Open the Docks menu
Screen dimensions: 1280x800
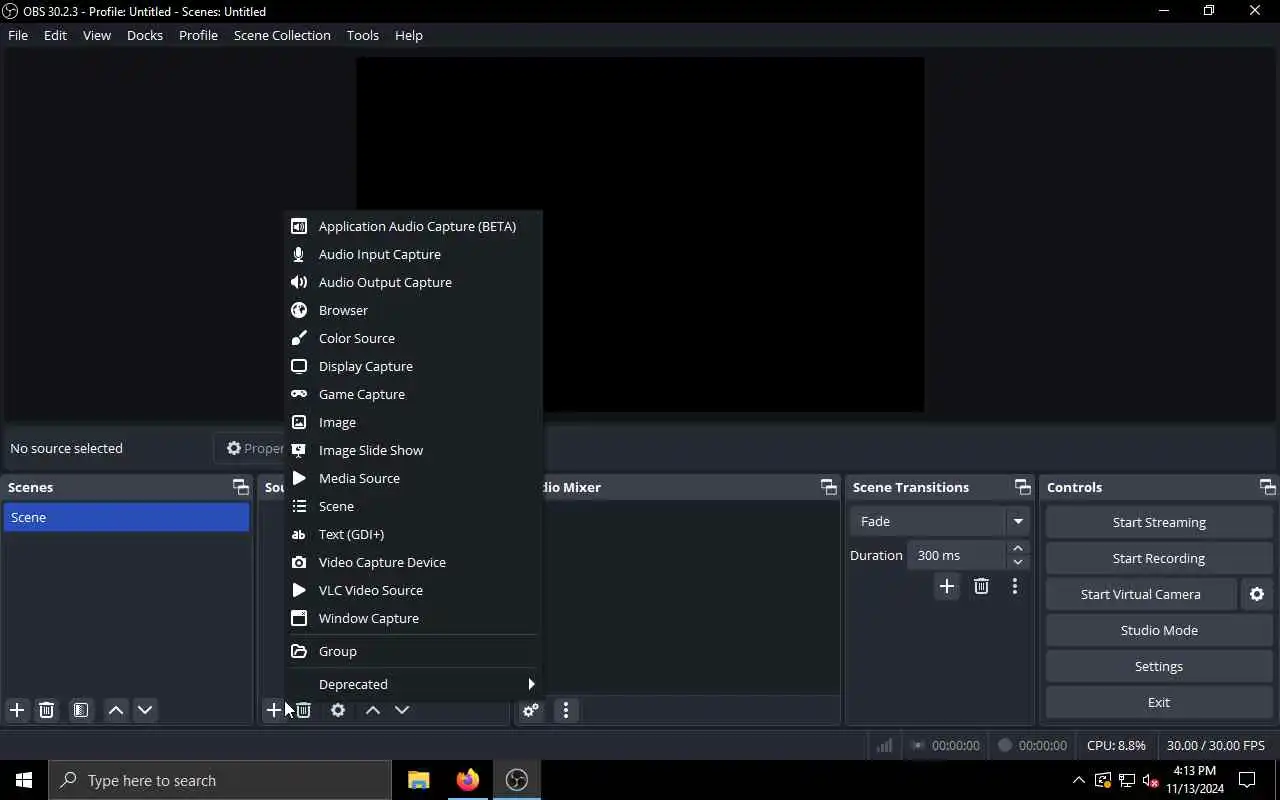pyautogui.click(x=145, y=35)
